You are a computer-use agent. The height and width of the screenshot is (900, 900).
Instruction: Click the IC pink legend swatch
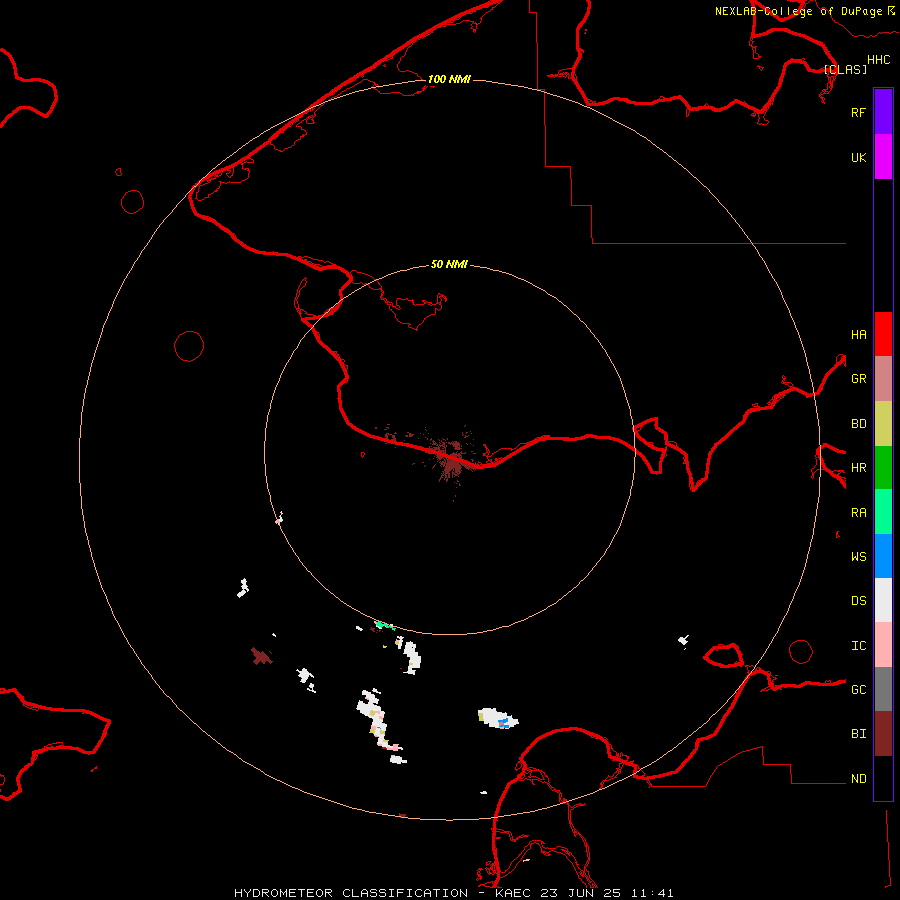pyautogui.click(x=883, y=645)
